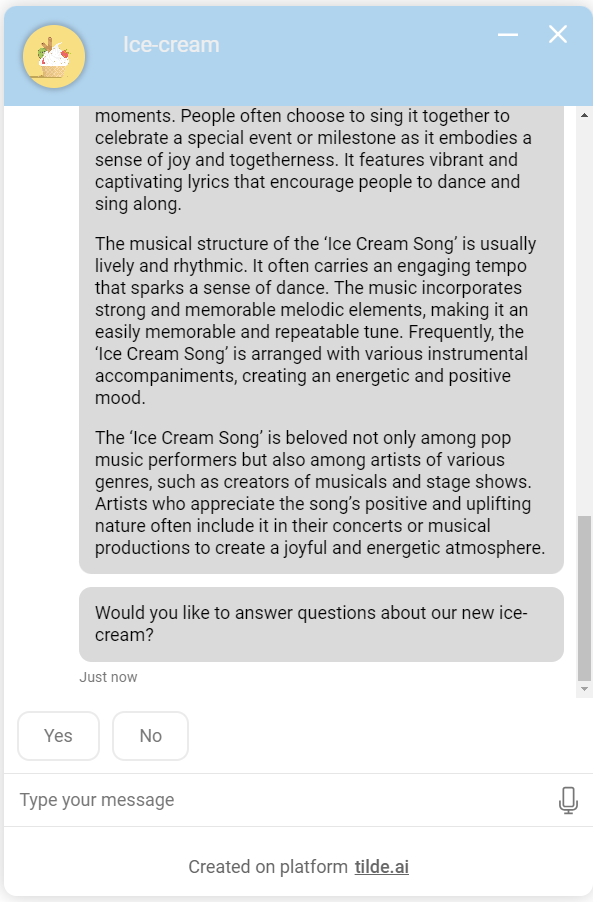Click the Ice-cream title in the header
This screenshot has width=593, height=902.
(x=171, y=44)
